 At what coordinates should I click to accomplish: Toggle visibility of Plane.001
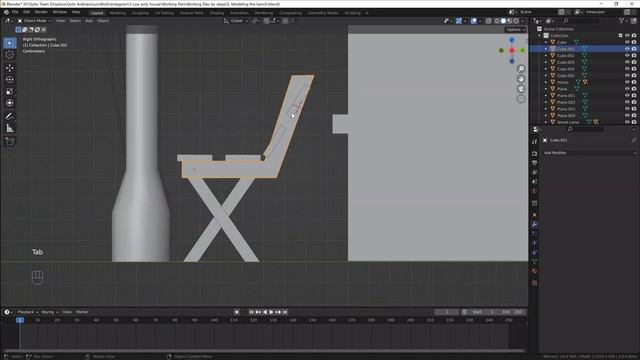point(627,96)
